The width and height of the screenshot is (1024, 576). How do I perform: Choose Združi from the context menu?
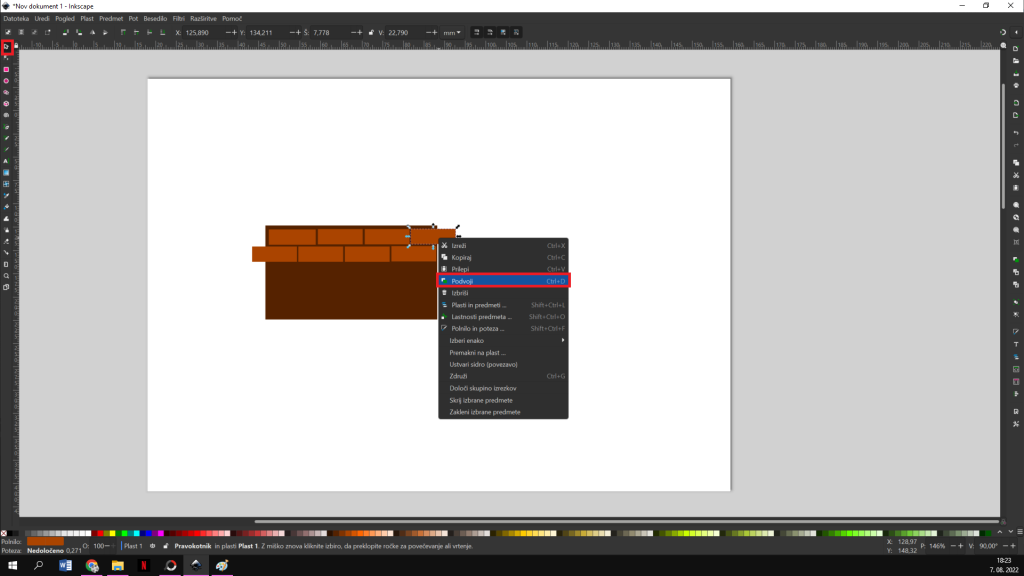pos(503,376)
